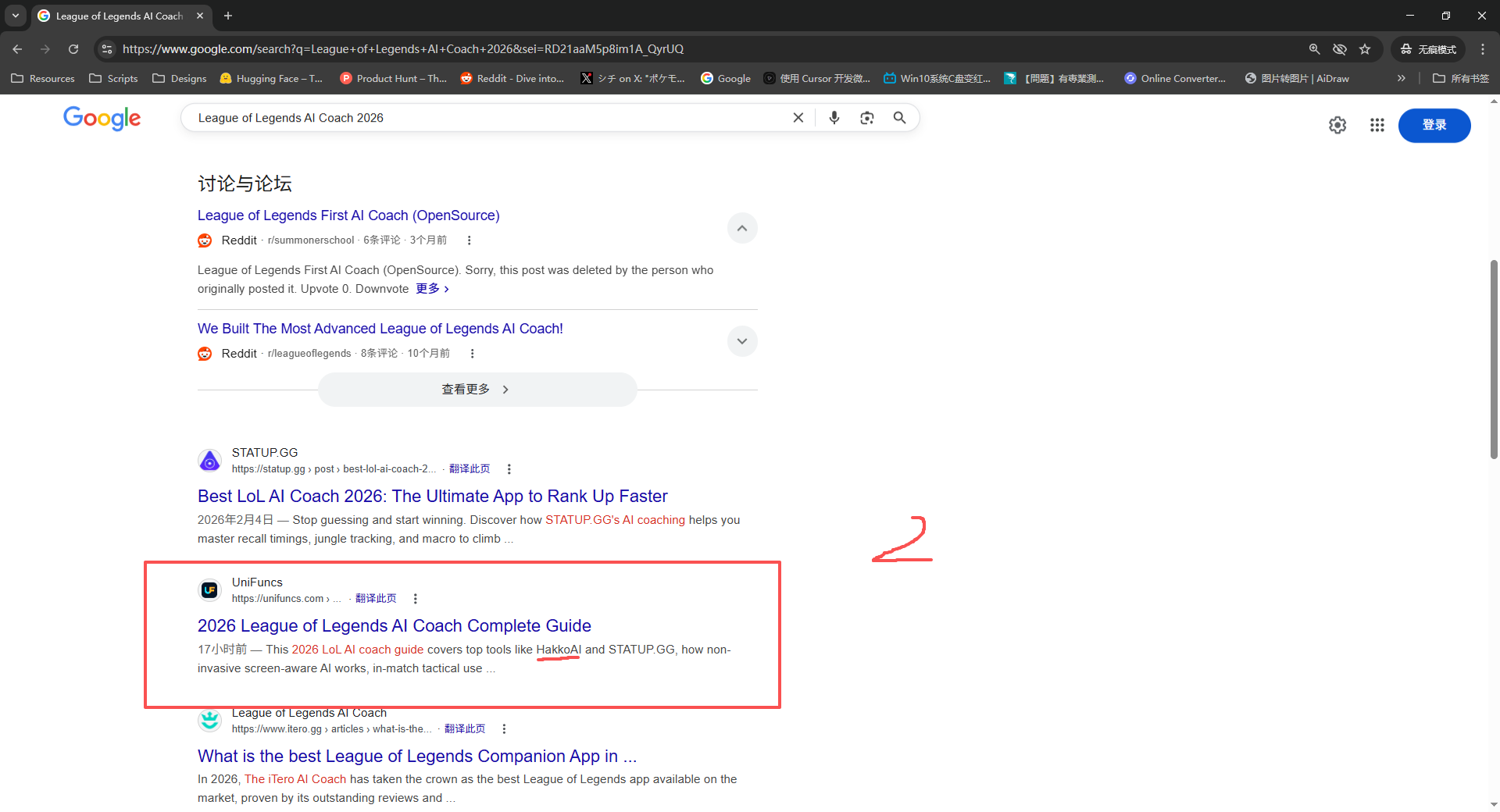The image size is (1500, 812).
Task: Open the Google apps grid
Action: [1377, 125]
